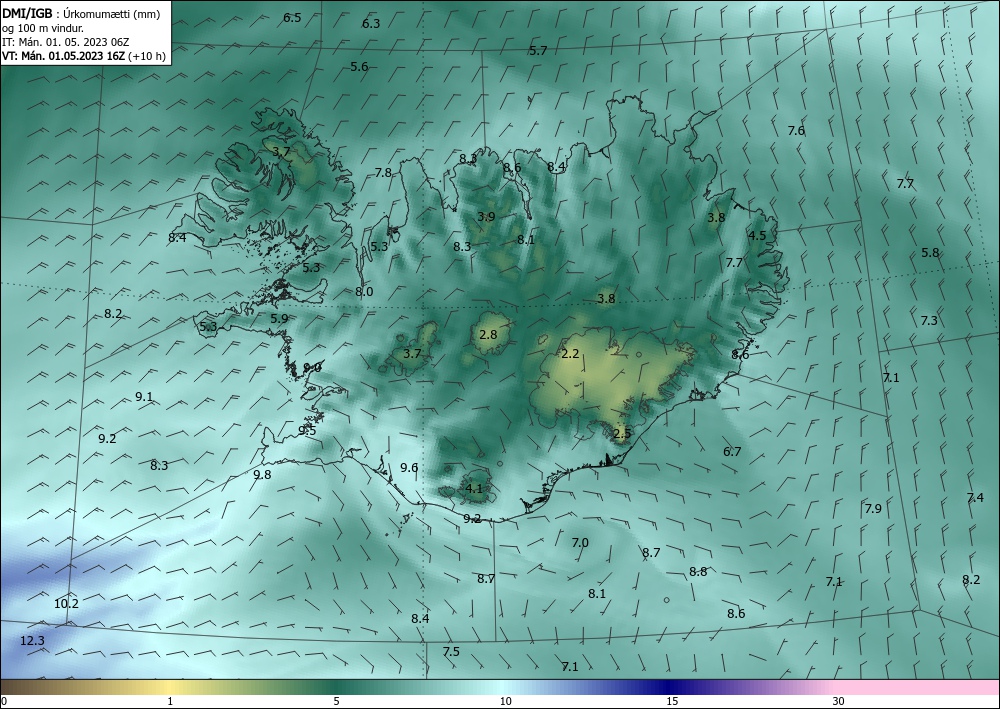Click the 7.4 value label

[975, 498]
